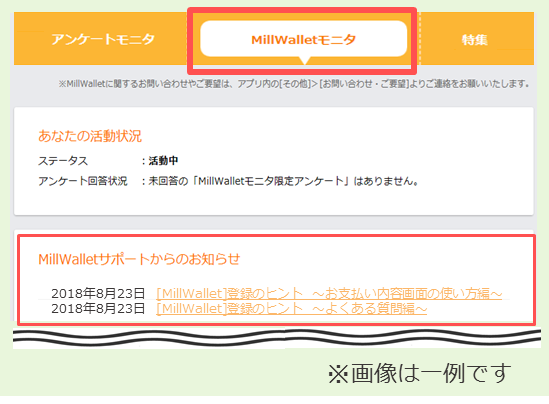Select the MillWalletモニタ tab
The image size is (549, 404).
pyautogui.click(x=304, y=39)
